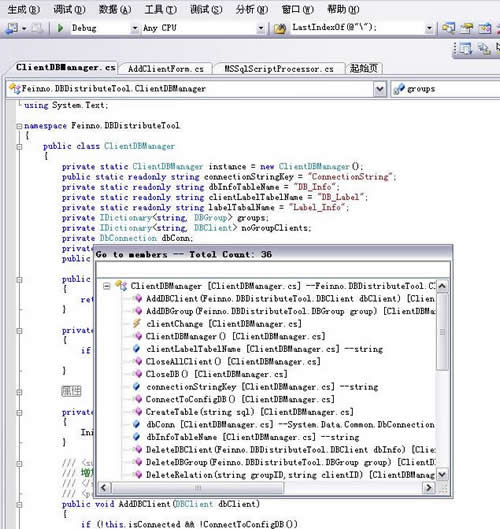Open the 窗口(W) menu
This screenshot has height=529, width=500.
(297, 9)
